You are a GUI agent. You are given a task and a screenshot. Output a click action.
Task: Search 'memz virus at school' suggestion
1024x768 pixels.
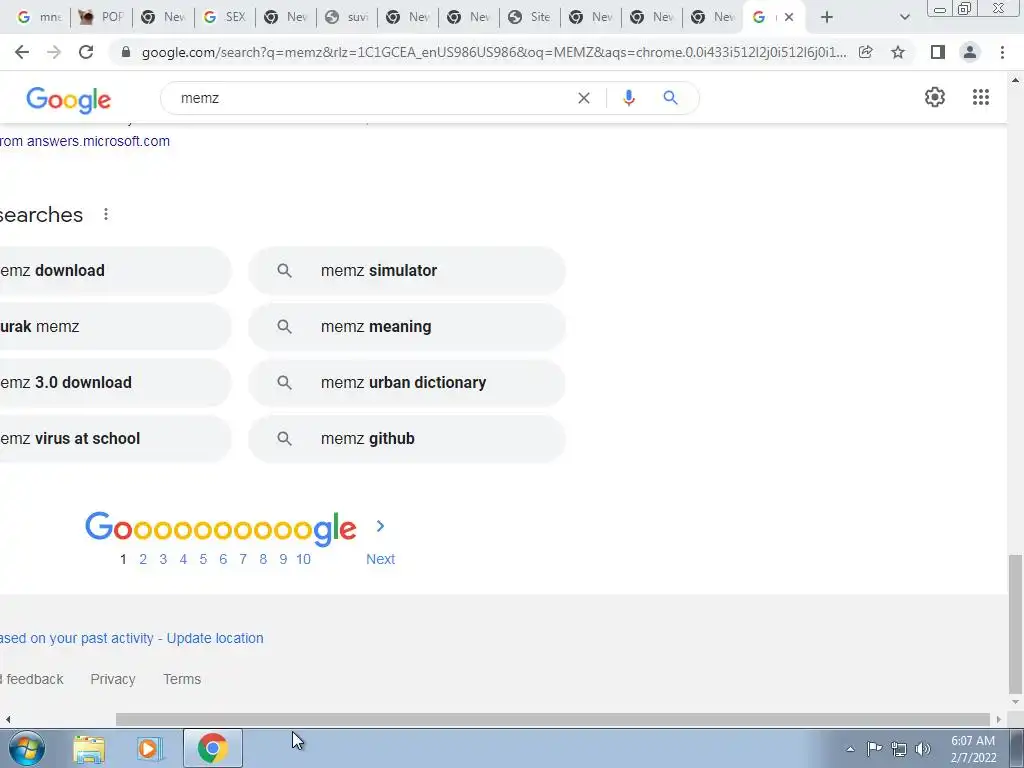click(x=116, y=439)
